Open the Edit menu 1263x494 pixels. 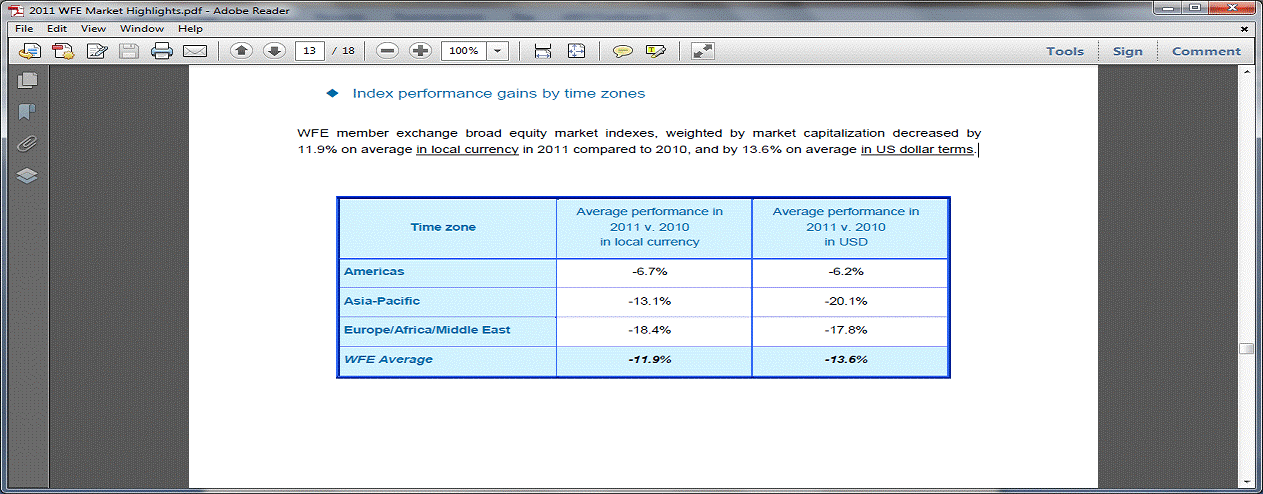(x=57, y=29)
